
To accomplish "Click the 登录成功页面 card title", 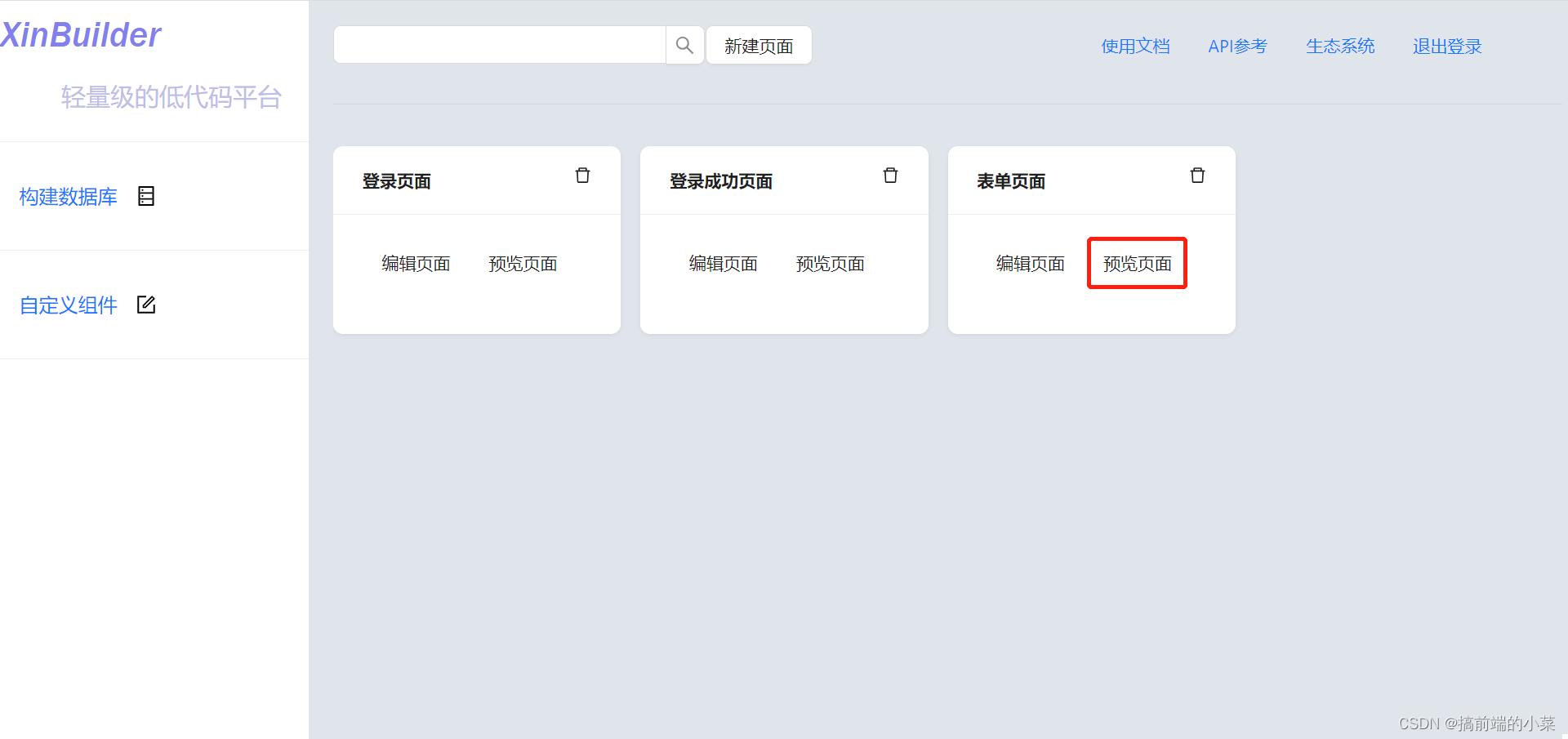I will pos(721,181).
